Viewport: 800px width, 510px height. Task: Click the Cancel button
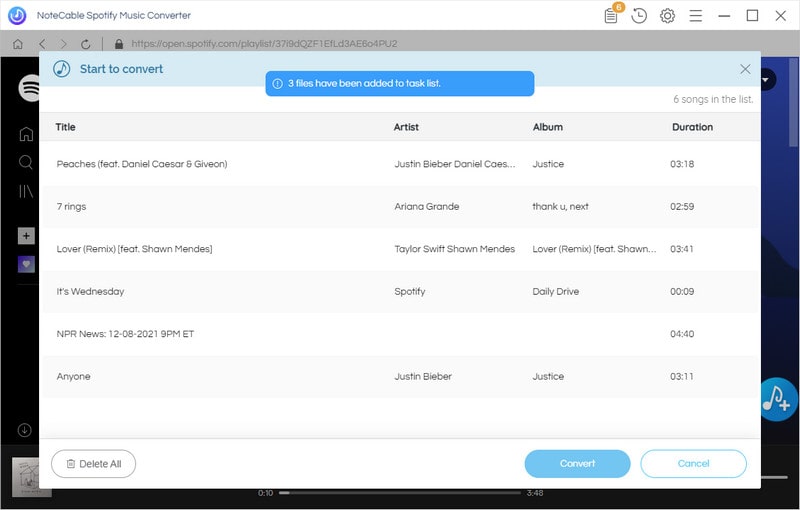(693, 464)
